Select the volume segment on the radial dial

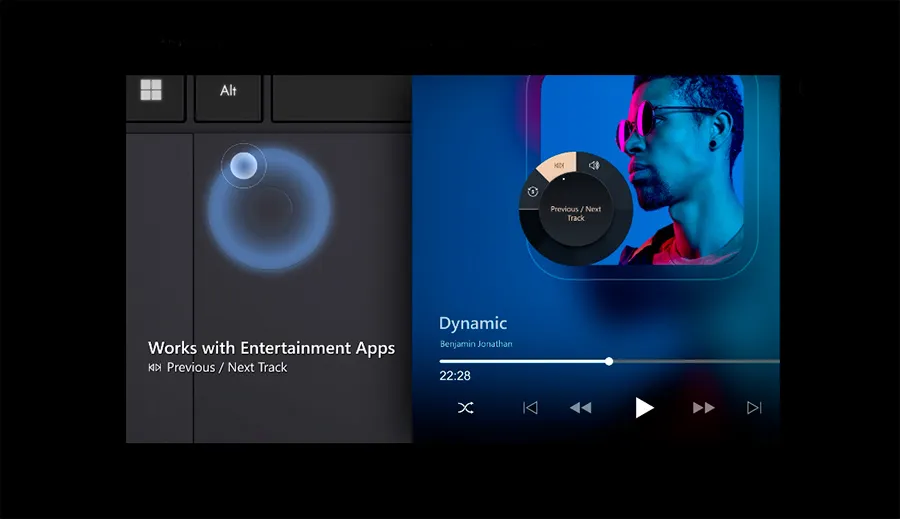coord(594,166)
